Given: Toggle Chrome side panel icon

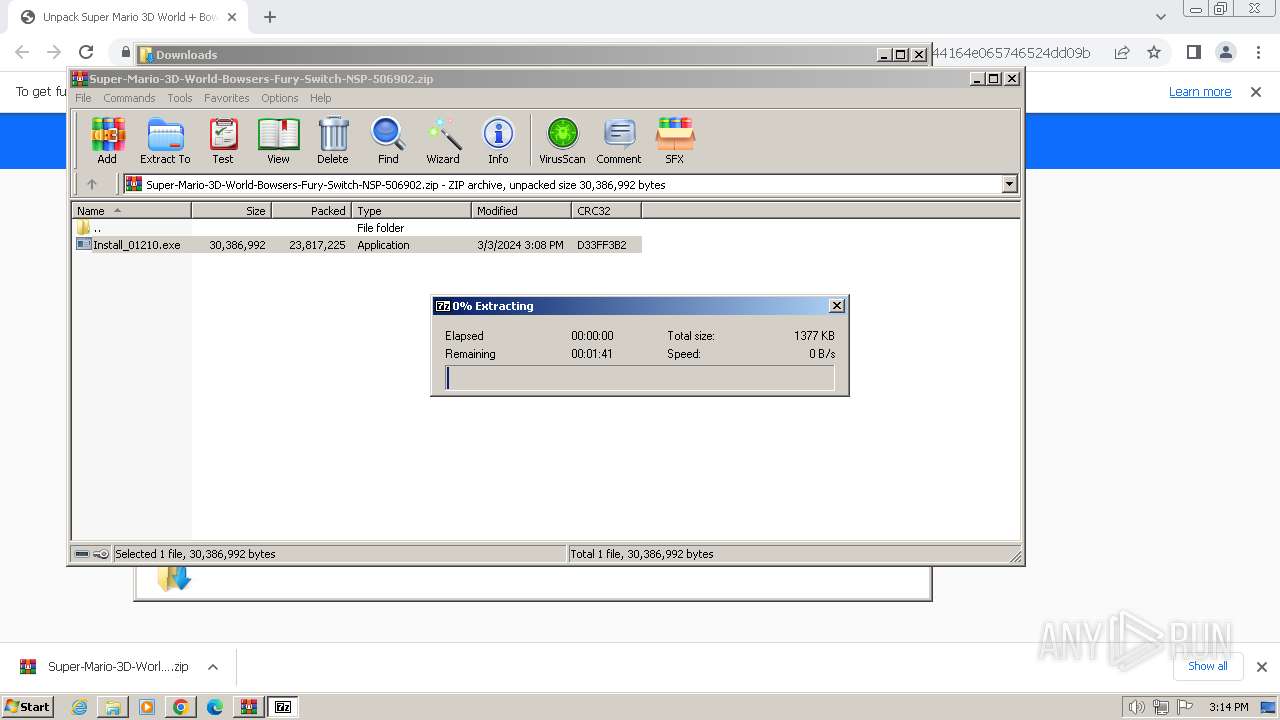Looking at the screenshot, I should tap(1193, 53).
